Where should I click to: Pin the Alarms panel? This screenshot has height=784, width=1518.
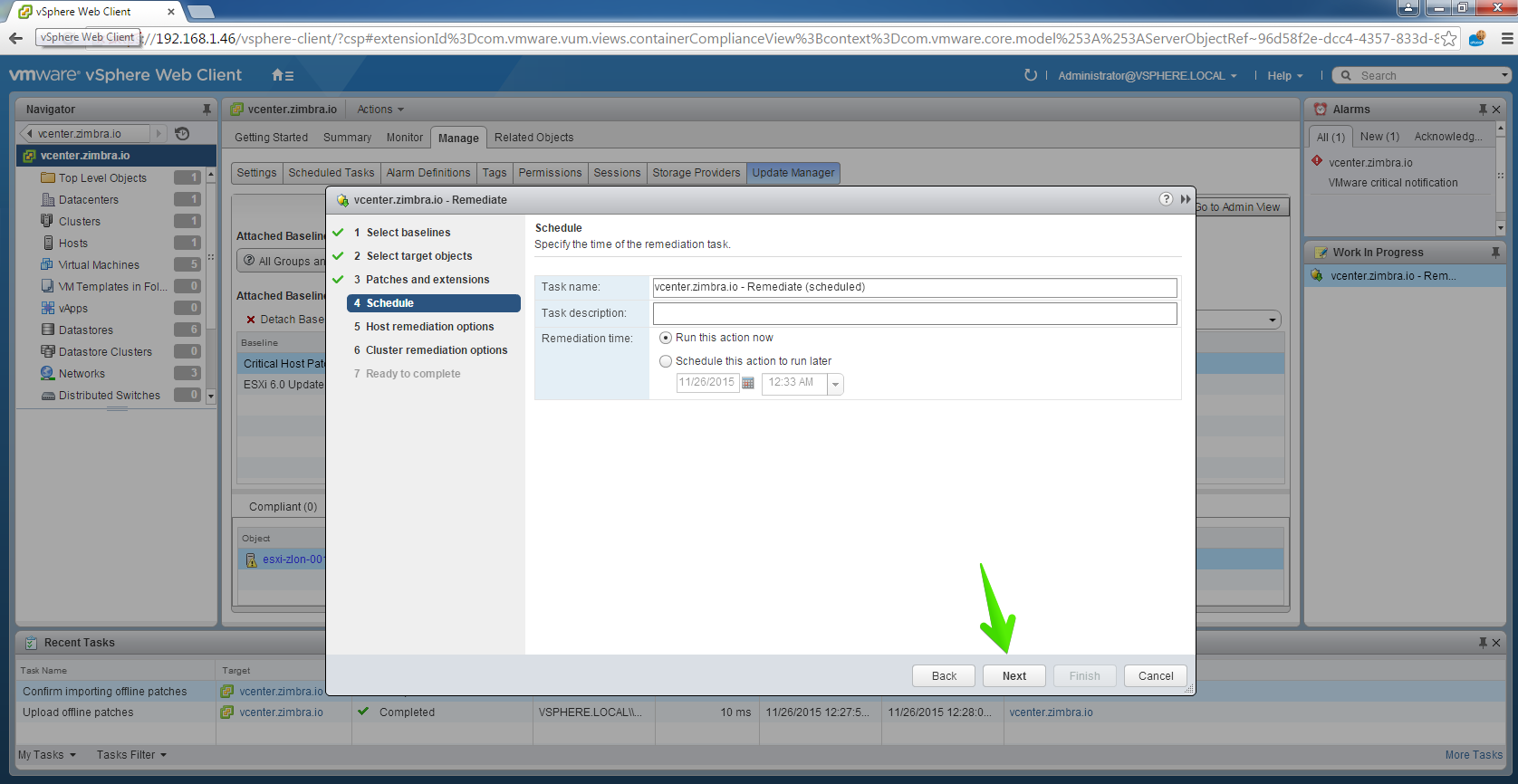point(1483,110)
